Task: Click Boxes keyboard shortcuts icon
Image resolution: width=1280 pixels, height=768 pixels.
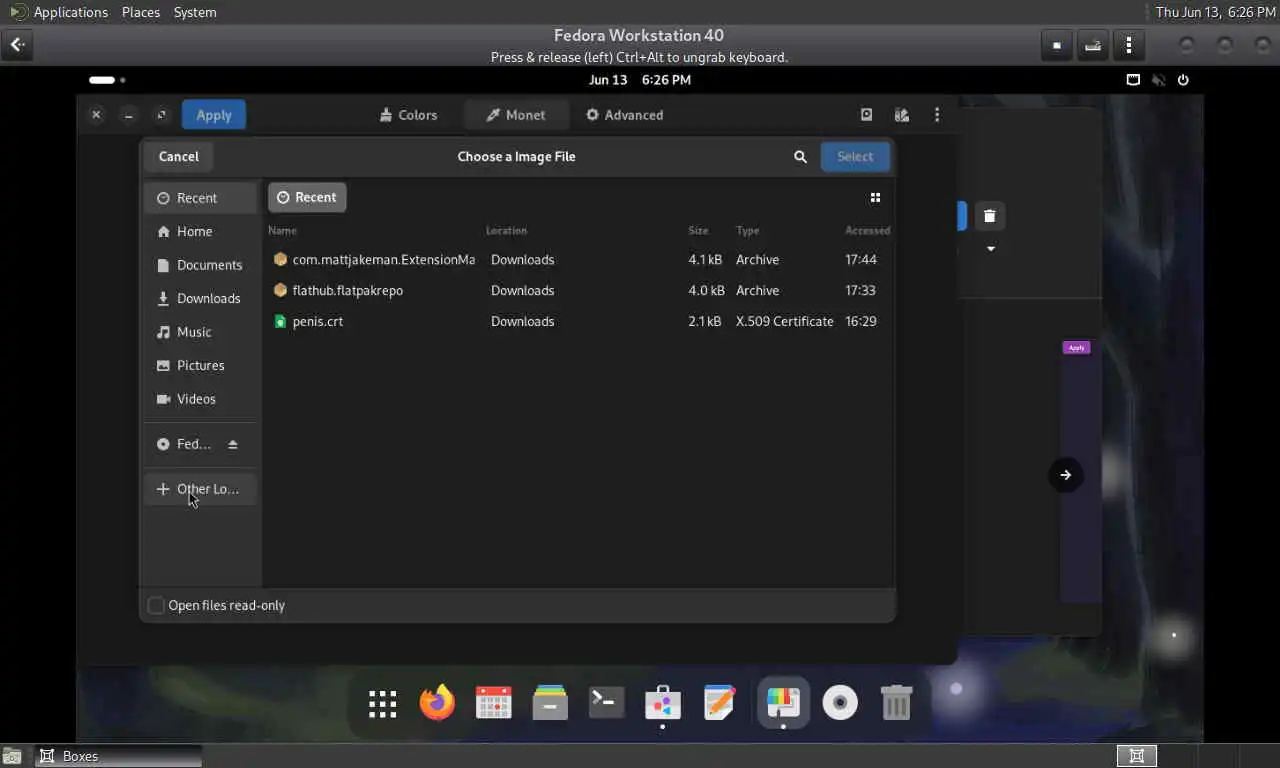Action: (x=1093, y=45)
